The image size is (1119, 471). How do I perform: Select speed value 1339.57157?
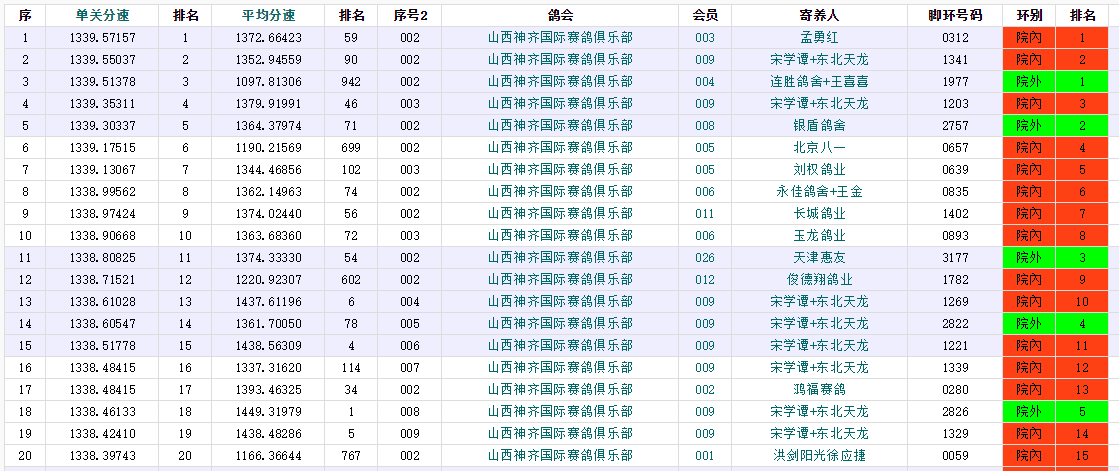coord(103,38)
